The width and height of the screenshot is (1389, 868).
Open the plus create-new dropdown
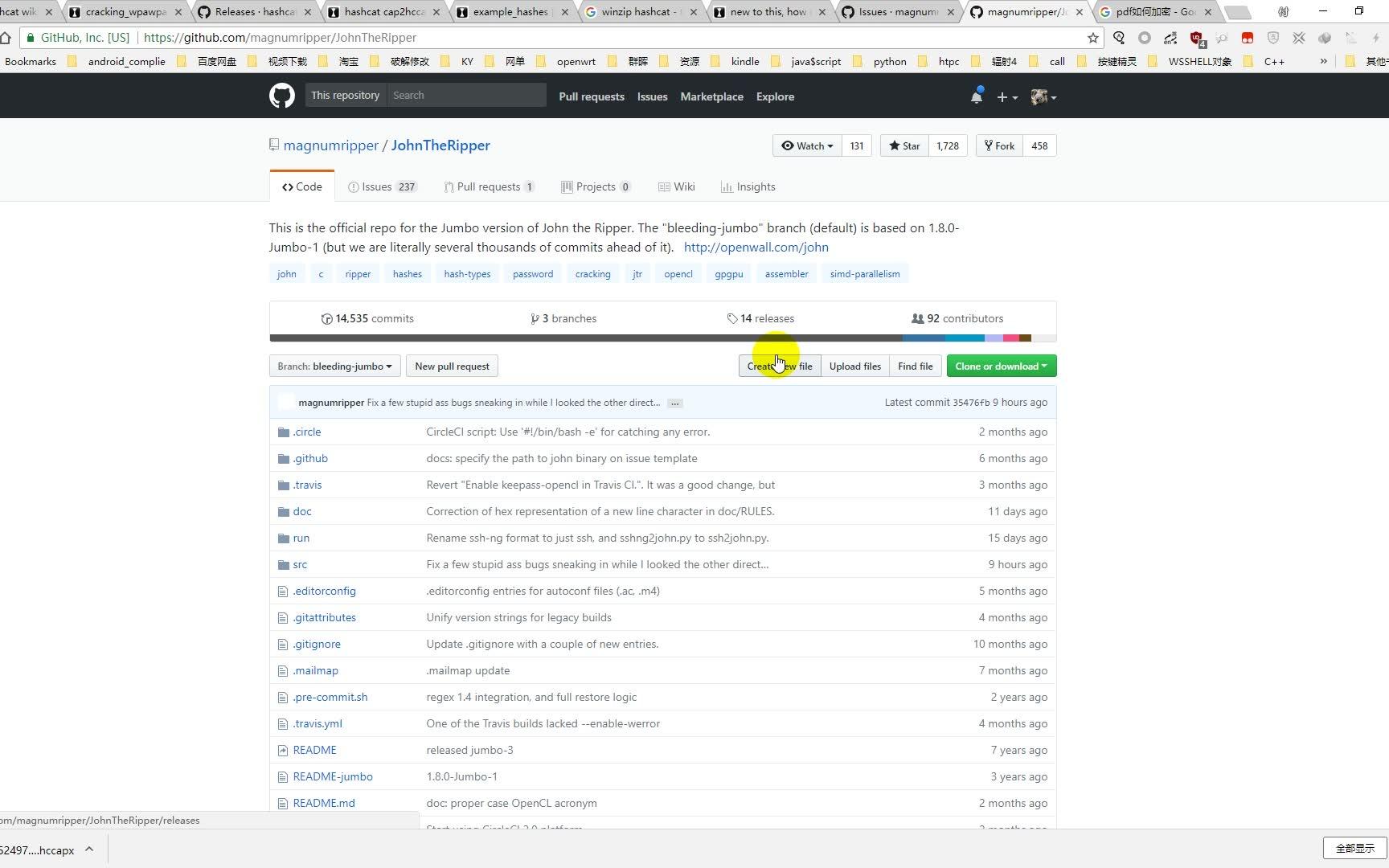(x=1007, y=97)
